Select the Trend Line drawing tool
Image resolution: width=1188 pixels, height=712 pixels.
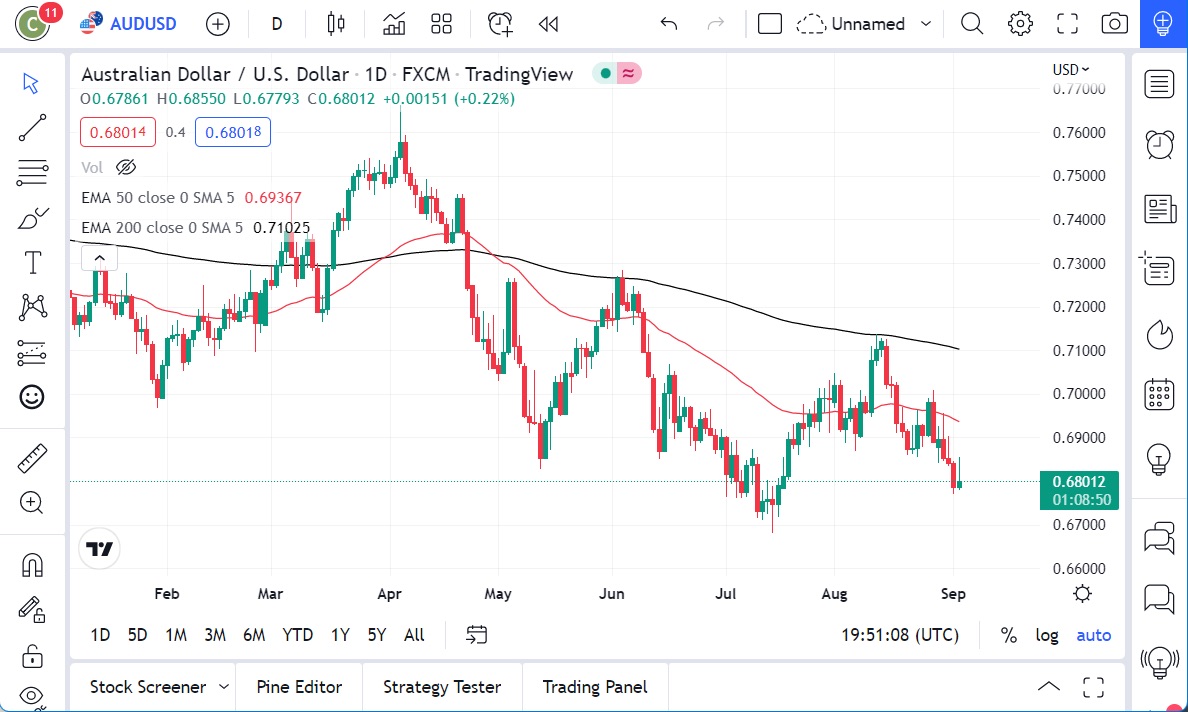[32, 128]
